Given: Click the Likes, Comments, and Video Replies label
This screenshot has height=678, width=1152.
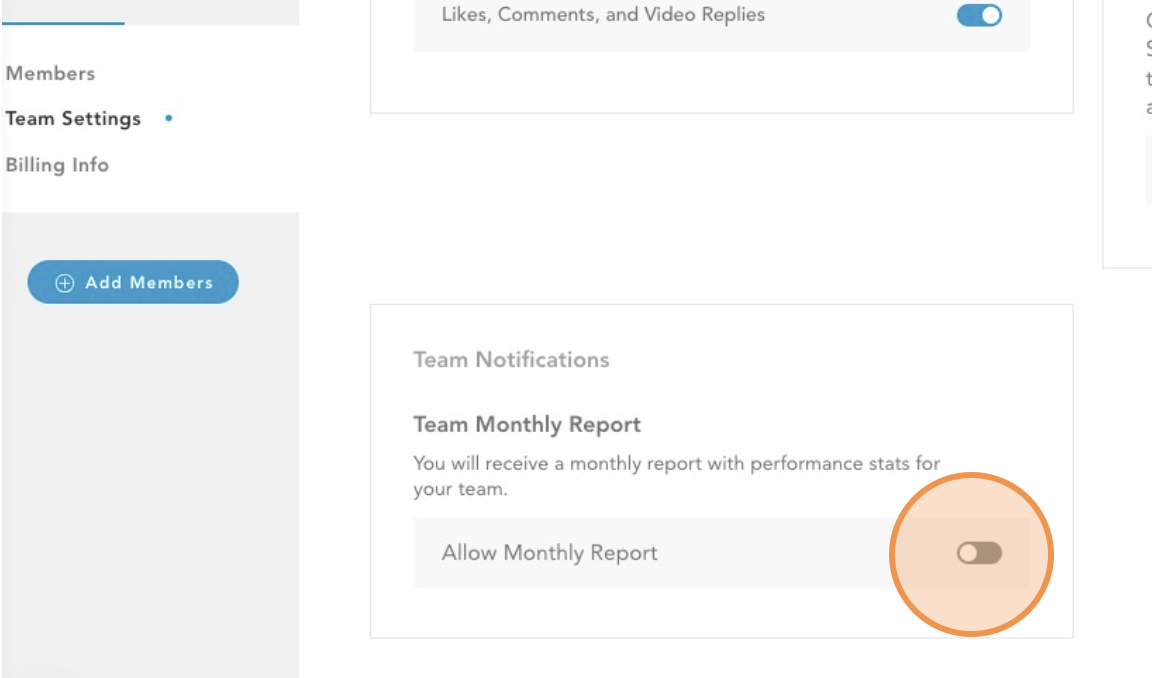Looking at the screenshot, I should click(x=603, y=15).
